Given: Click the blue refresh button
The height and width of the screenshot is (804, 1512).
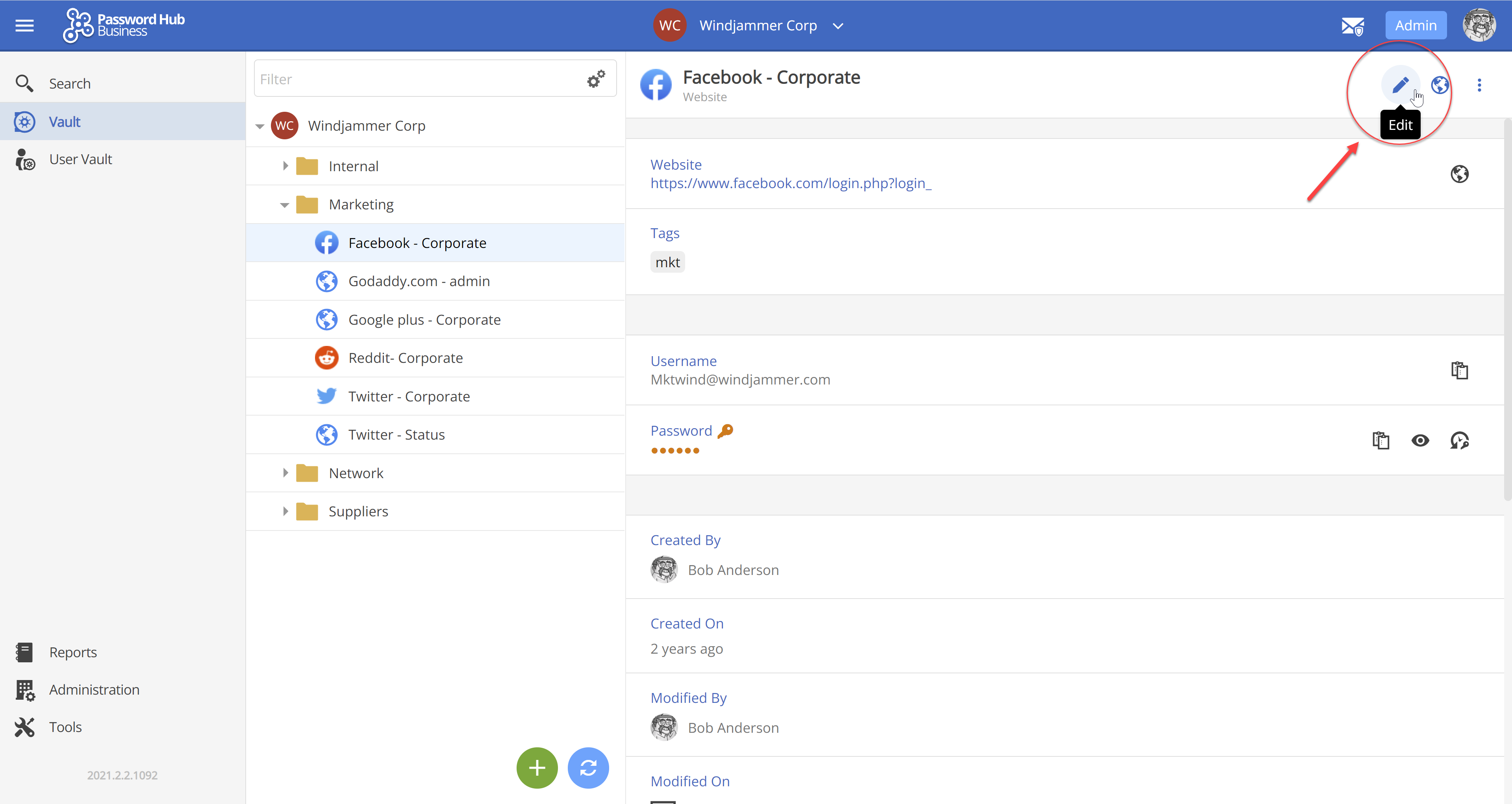Looking at the screenshot, I should [x=588, y=768].
